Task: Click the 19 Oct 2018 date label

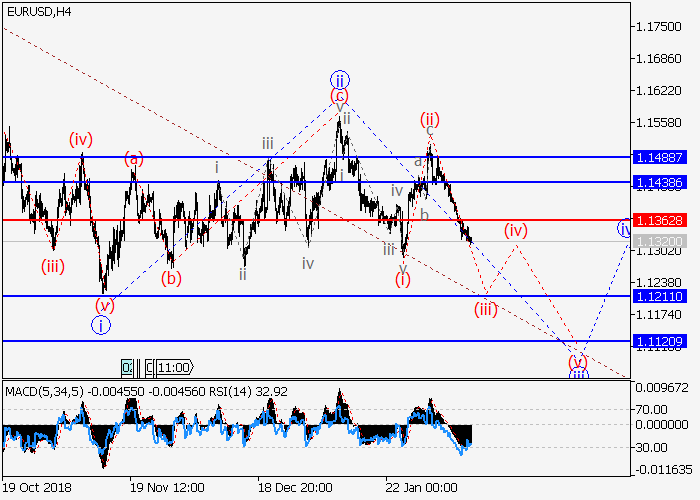Action: point(37,487)
